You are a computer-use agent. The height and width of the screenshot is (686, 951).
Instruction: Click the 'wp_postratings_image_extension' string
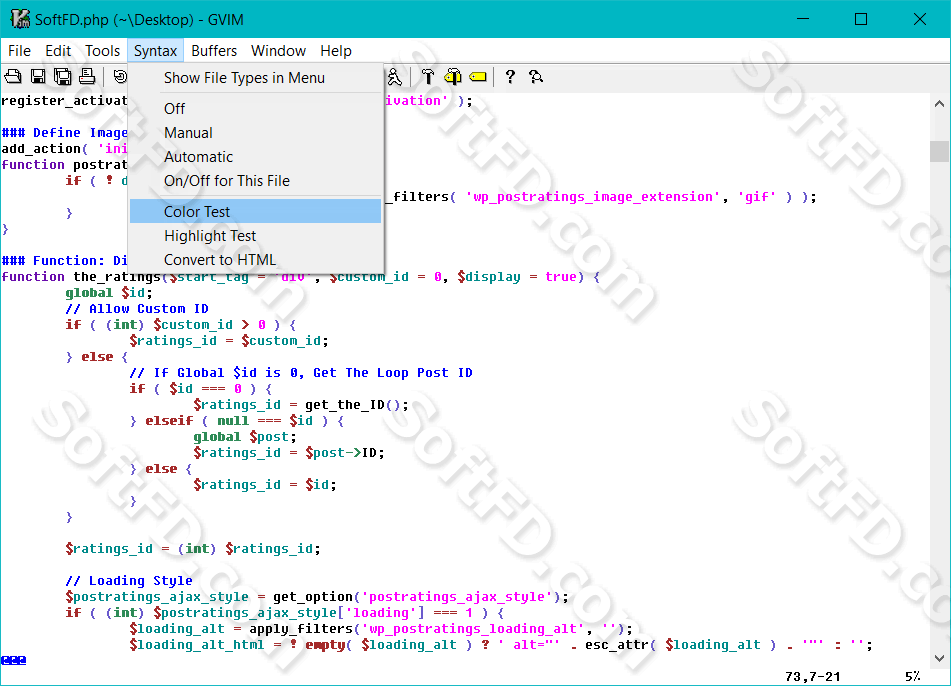pos(593,197)
